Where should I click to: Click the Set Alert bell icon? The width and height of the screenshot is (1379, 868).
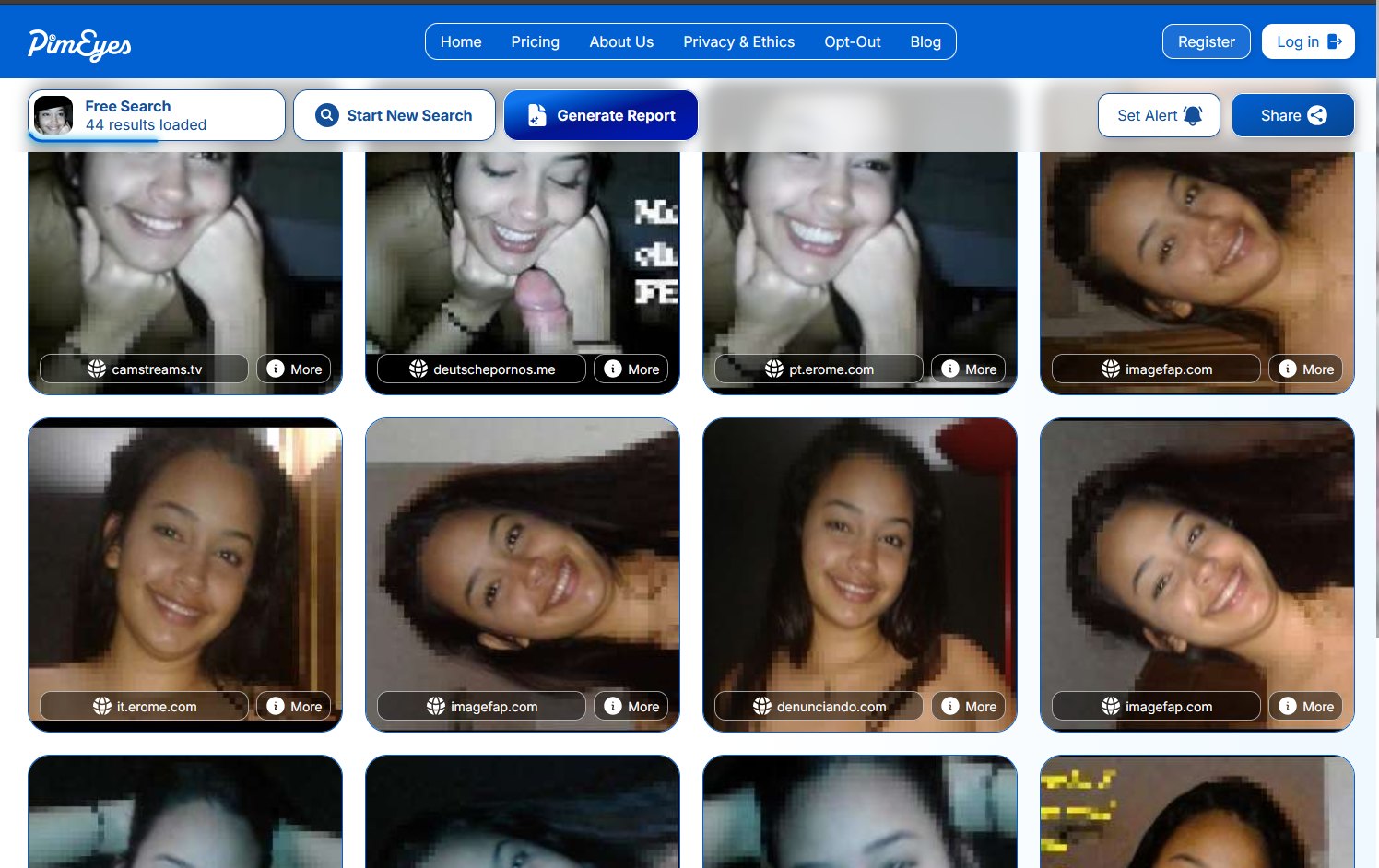pos(1193,115)
